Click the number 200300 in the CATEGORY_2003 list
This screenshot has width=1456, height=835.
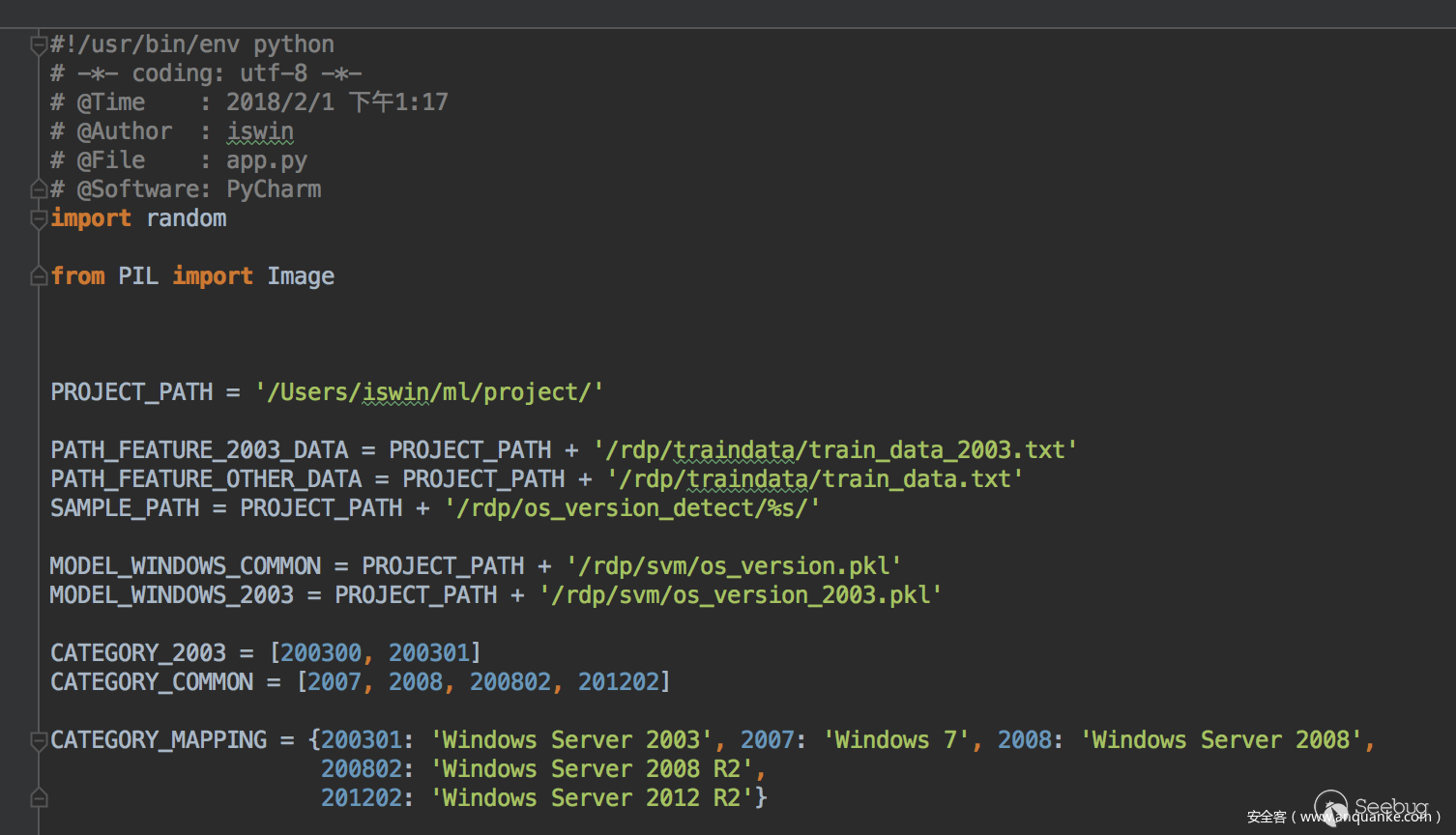click(320, 653)
